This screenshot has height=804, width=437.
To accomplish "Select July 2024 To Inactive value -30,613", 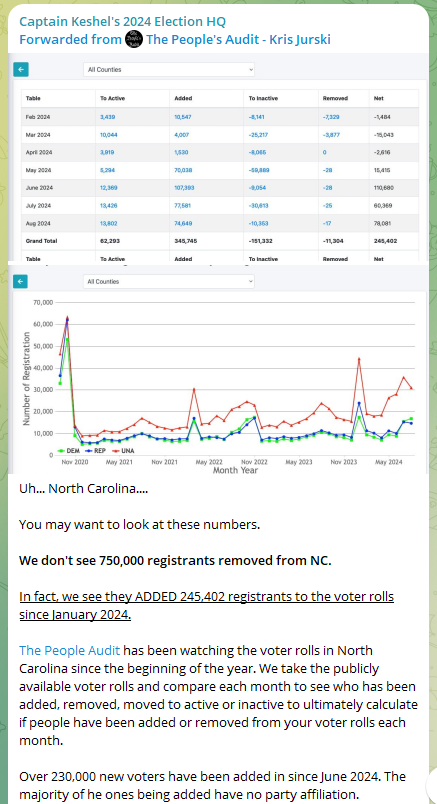I will coord(258,206).
